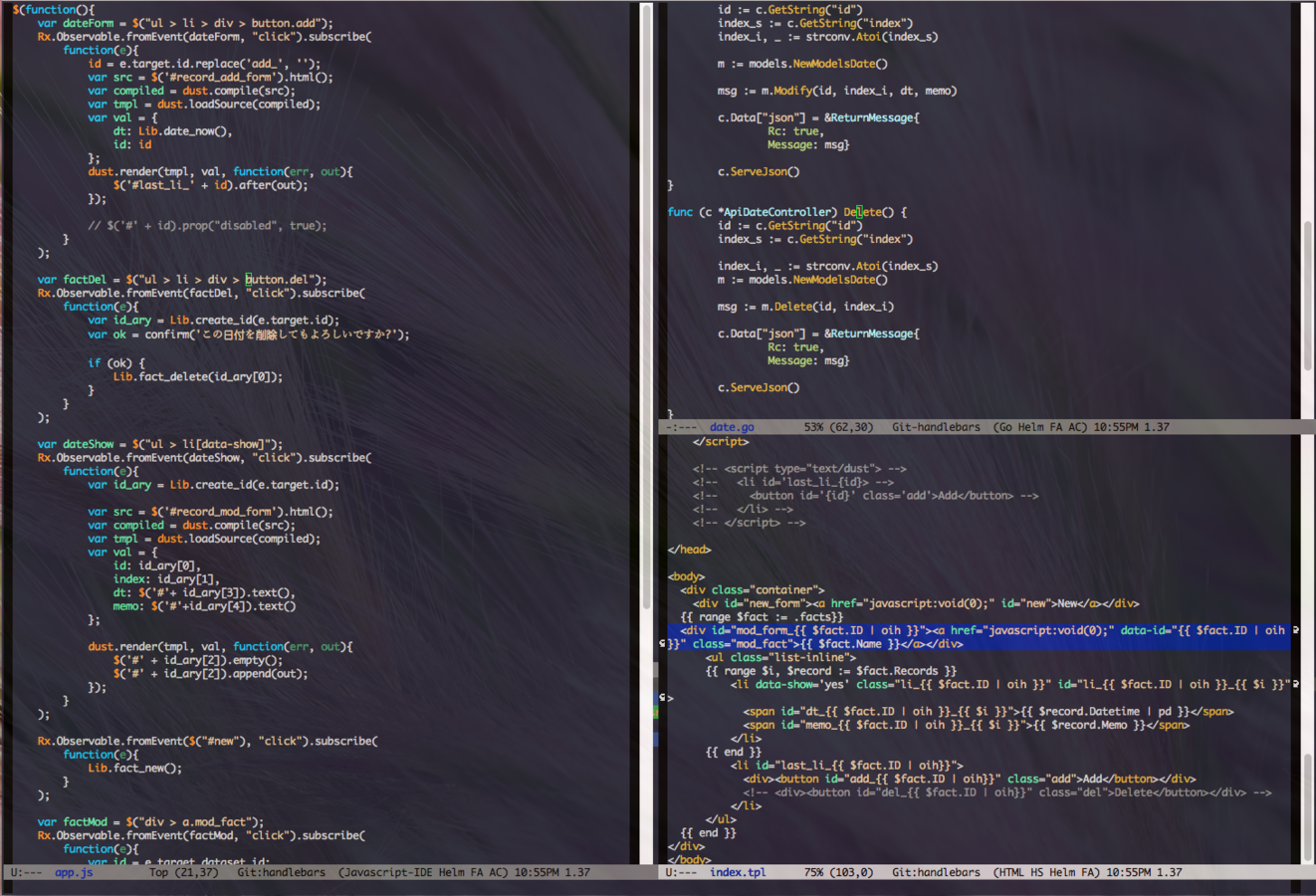Click the '</head>' line in index.tpl
The height and width of the screenshot is (896, 1316).
click(690, 550)
